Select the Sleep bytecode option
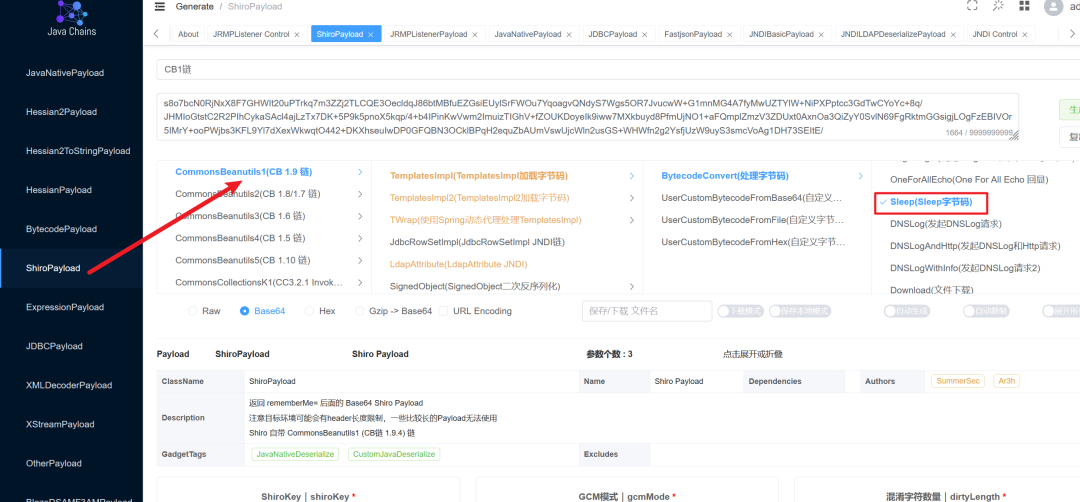This screenshot has width=1080, height=502. coord(931,202)
